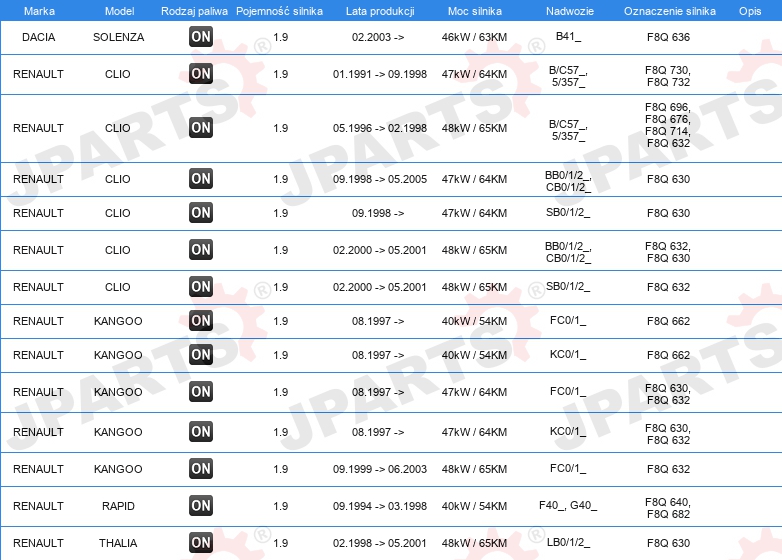Select the F8Q 630 engine cell in the Thalia row
The width and height of the screenshot is (782, 560).
click(668, 543)
